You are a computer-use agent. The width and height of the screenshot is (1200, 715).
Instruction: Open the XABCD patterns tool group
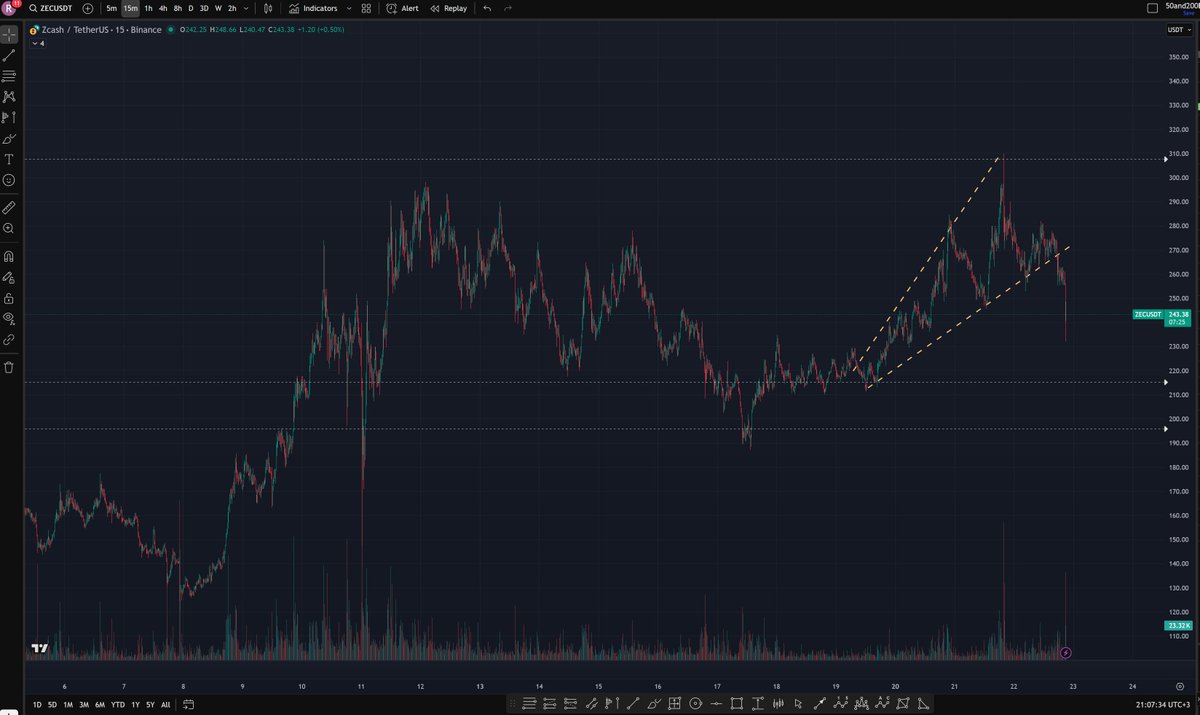coord(9,97)
